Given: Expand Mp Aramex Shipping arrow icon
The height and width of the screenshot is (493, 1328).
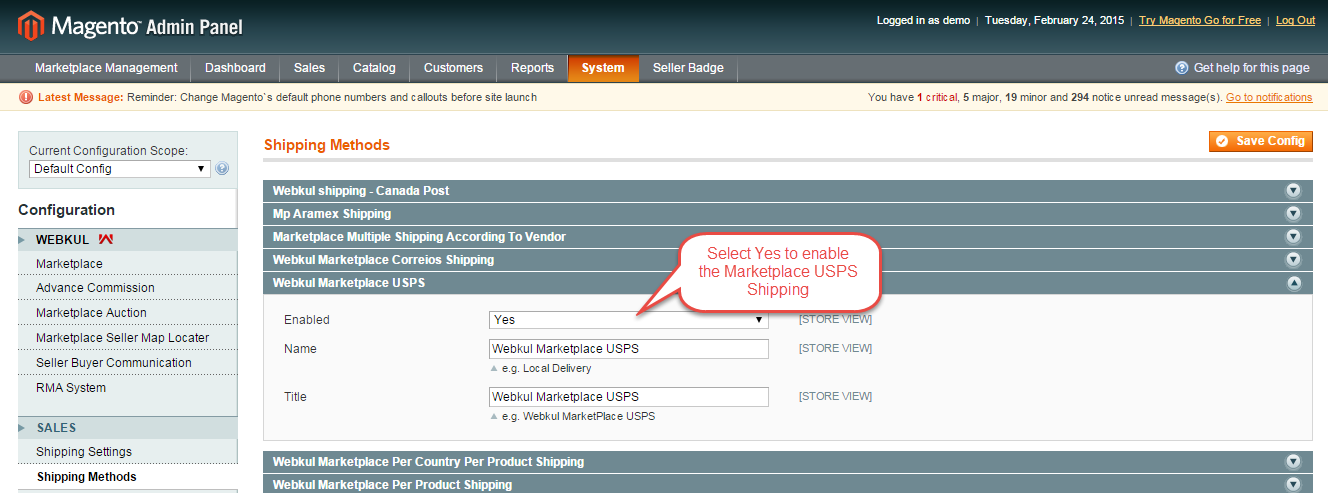Looking at the screenshot, I should [1293, 213].
